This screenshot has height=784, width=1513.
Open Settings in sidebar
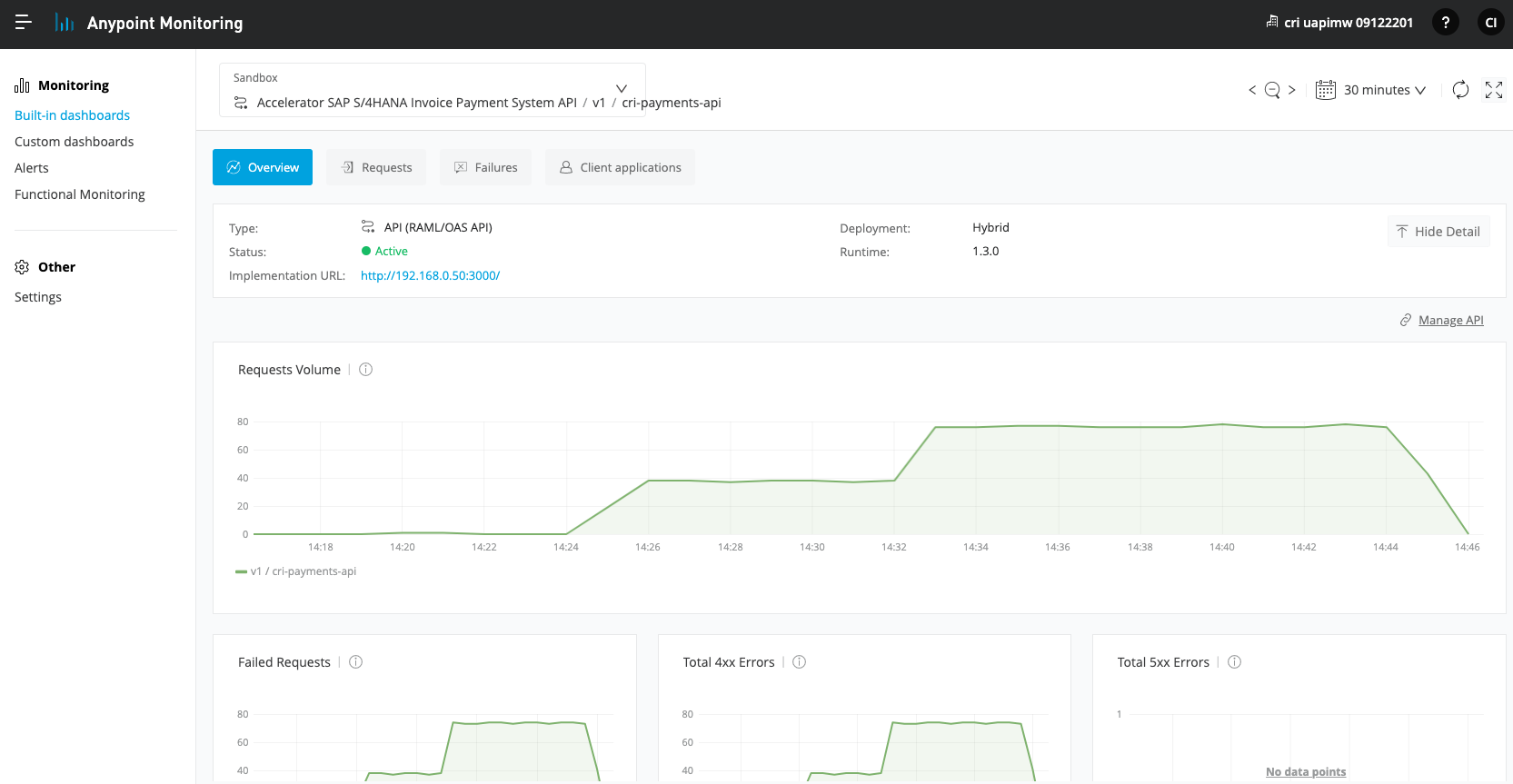coord(38,297)
